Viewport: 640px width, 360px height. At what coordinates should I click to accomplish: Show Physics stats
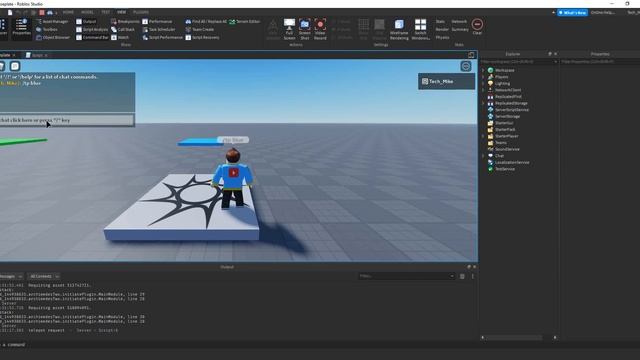tap(442, 38)
